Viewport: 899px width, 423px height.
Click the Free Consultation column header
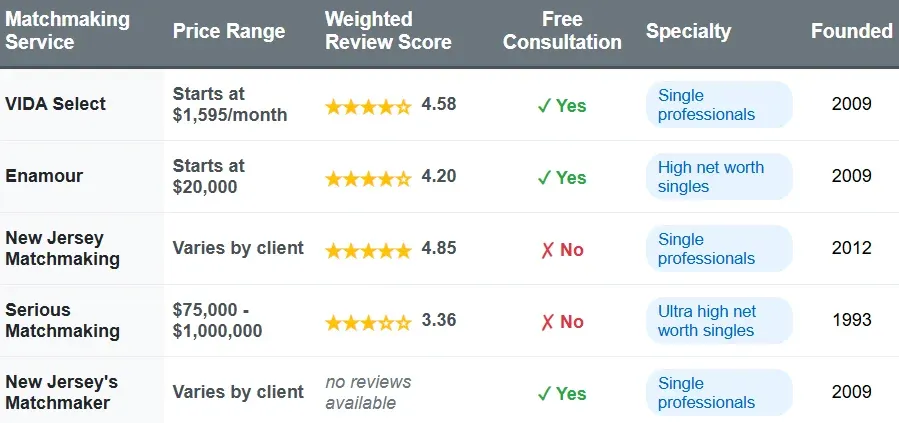coord(562,31)
